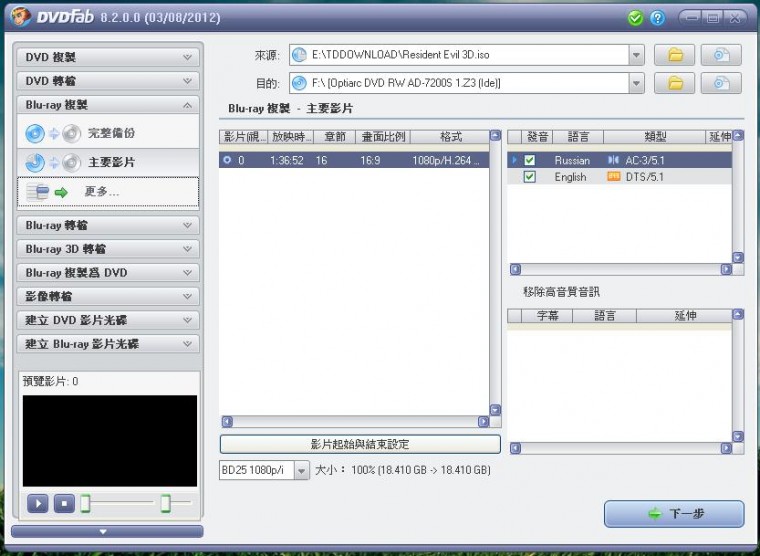Click the DTS audio type icon for English
Screen dimensions: 760x556
pos(613,177)
